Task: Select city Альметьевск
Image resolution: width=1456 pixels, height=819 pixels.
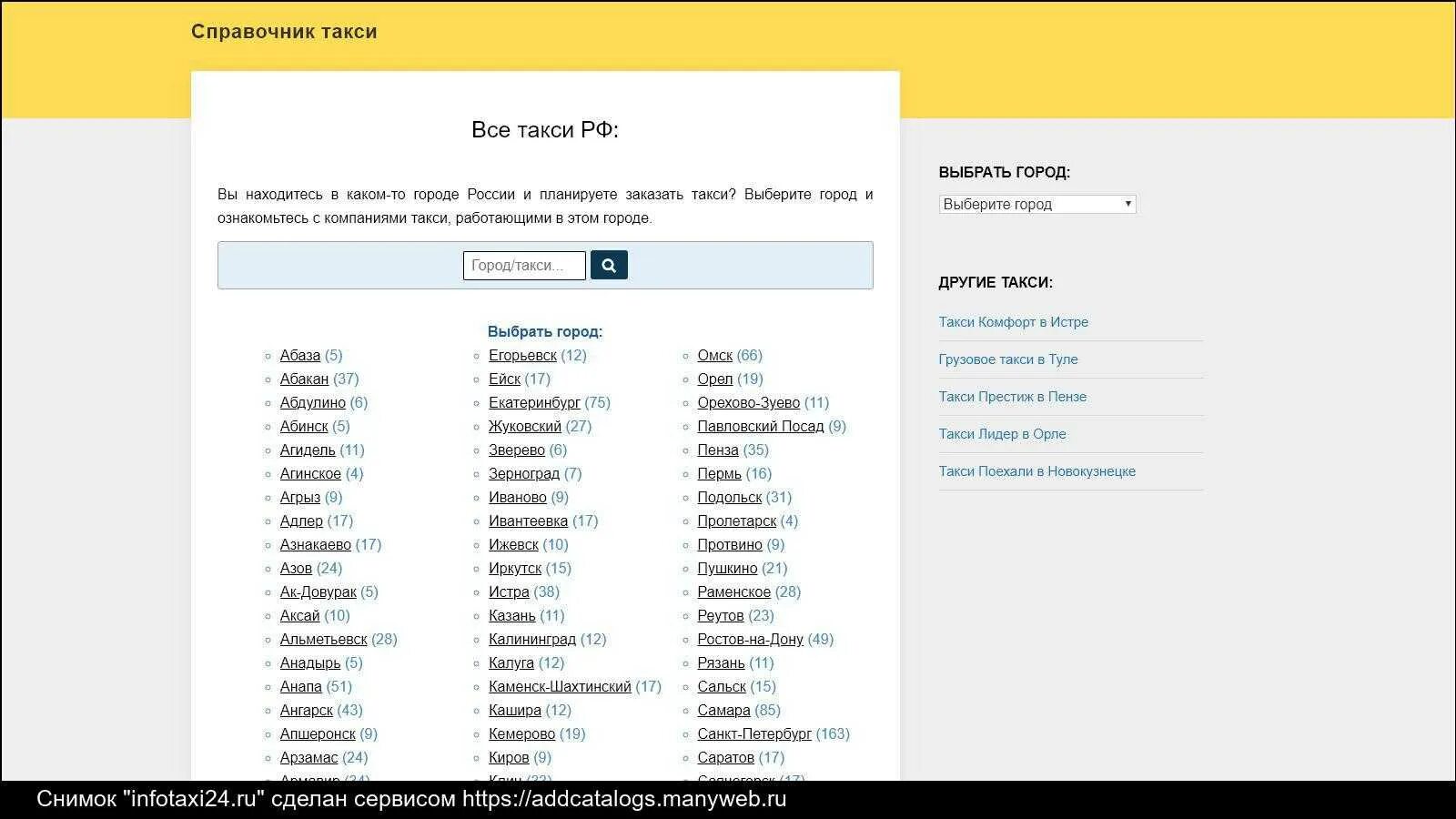Action: 324,640
